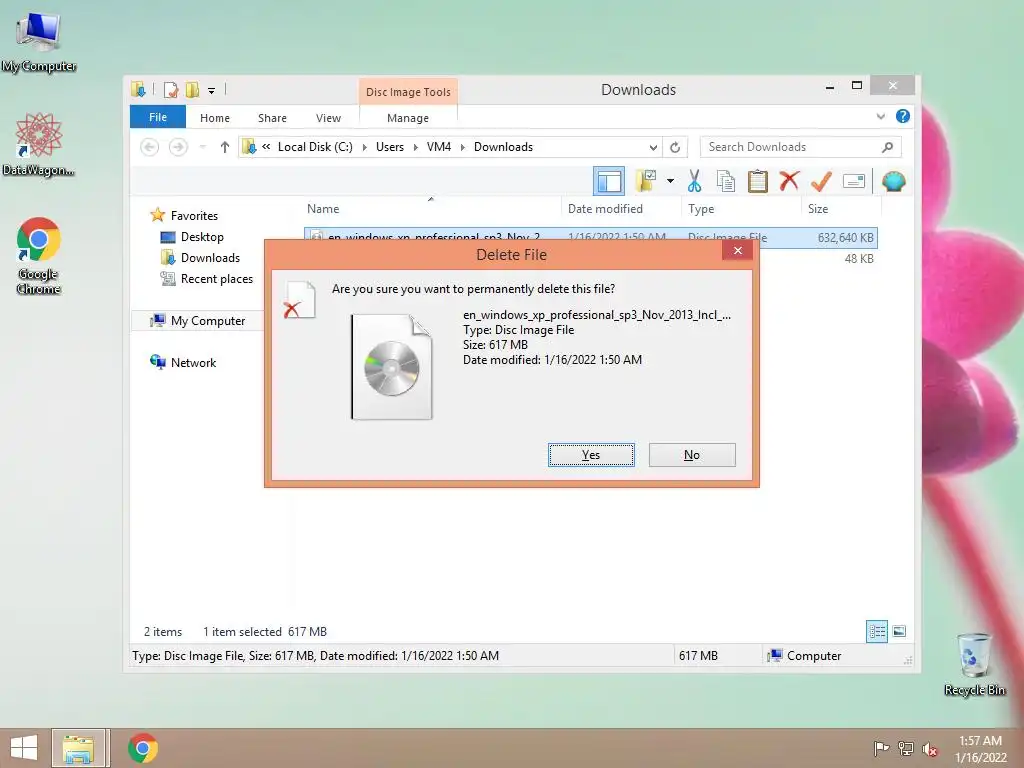Click the envelope-style toolbar icon
1024x768 pixels.
[x=854, y=181]
